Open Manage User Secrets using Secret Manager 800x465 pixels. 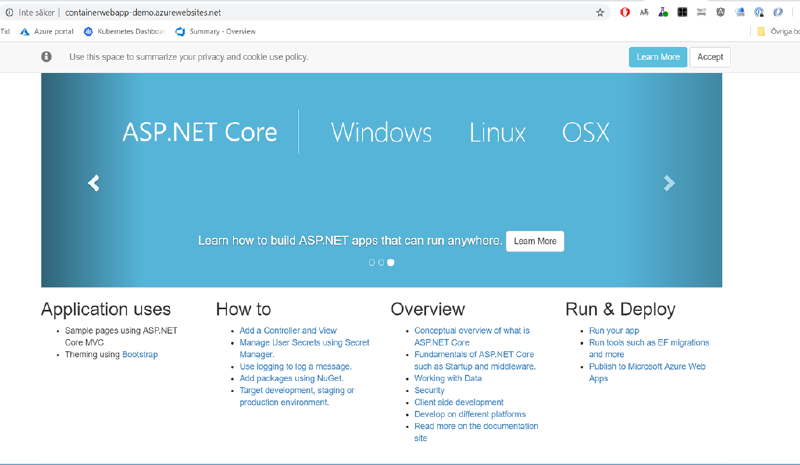(304, 348)
